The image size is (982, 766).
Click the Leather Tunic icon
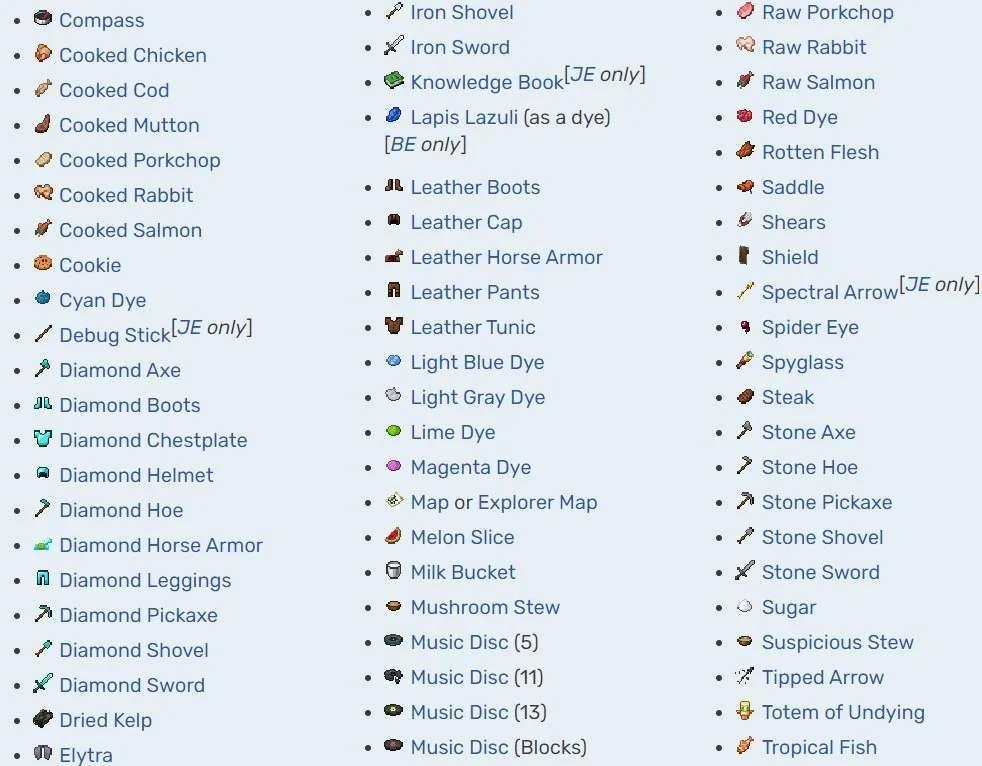click(394, 326)
